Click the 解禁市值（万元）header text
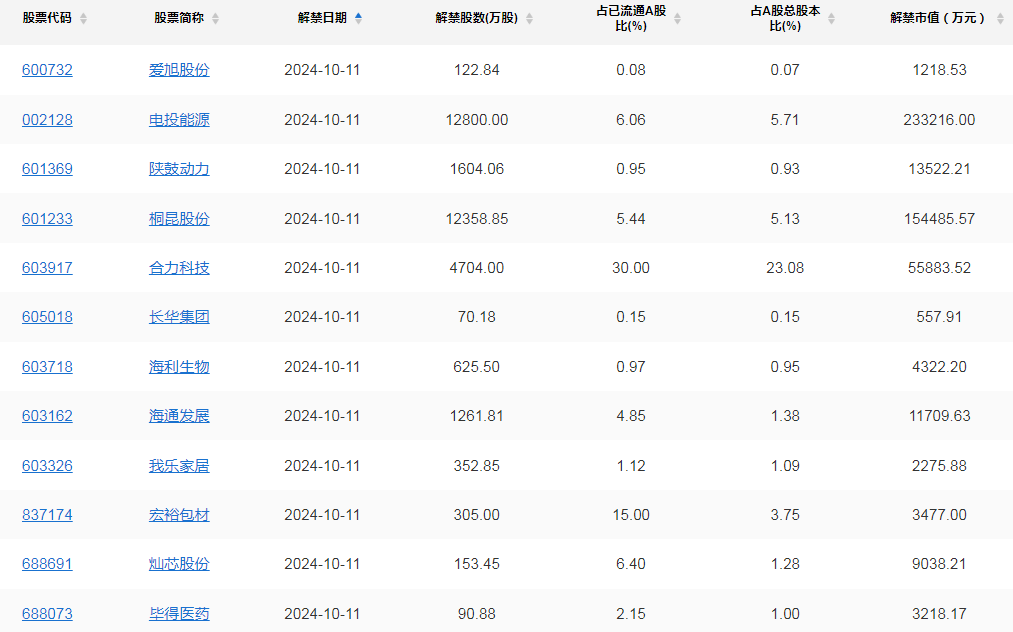 [939, 18]
